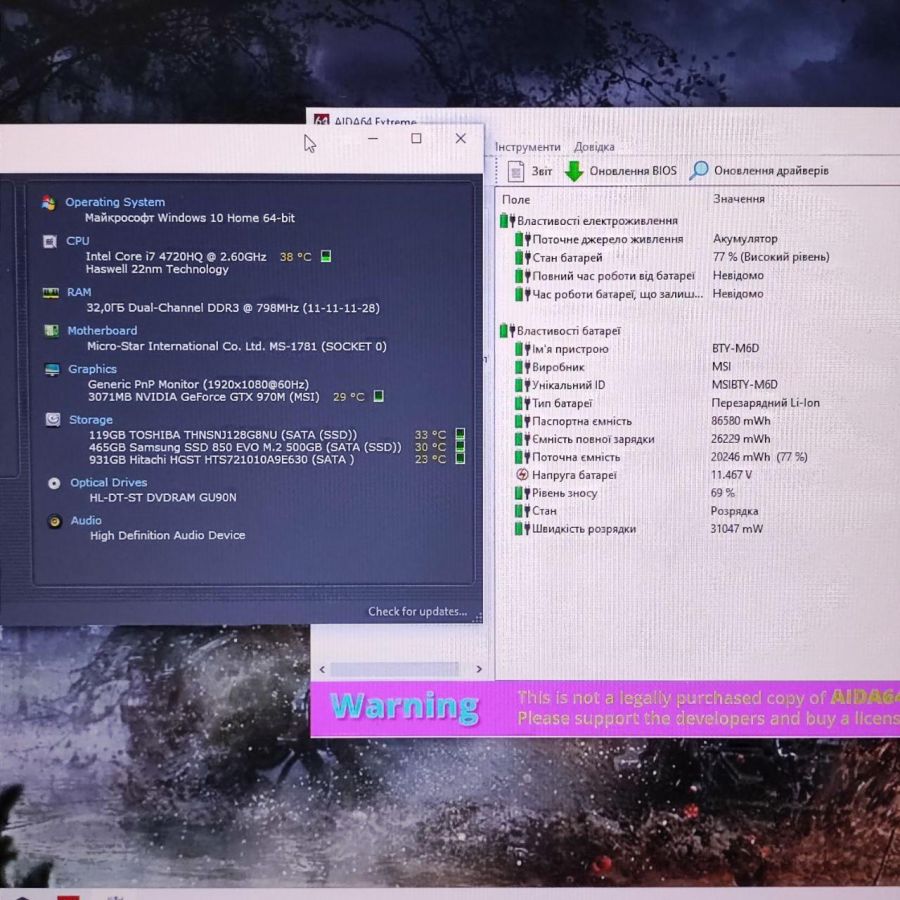
Task: Click left scroll arrow in AIDA64 tree pane
Action: click(x=322, y=669)
